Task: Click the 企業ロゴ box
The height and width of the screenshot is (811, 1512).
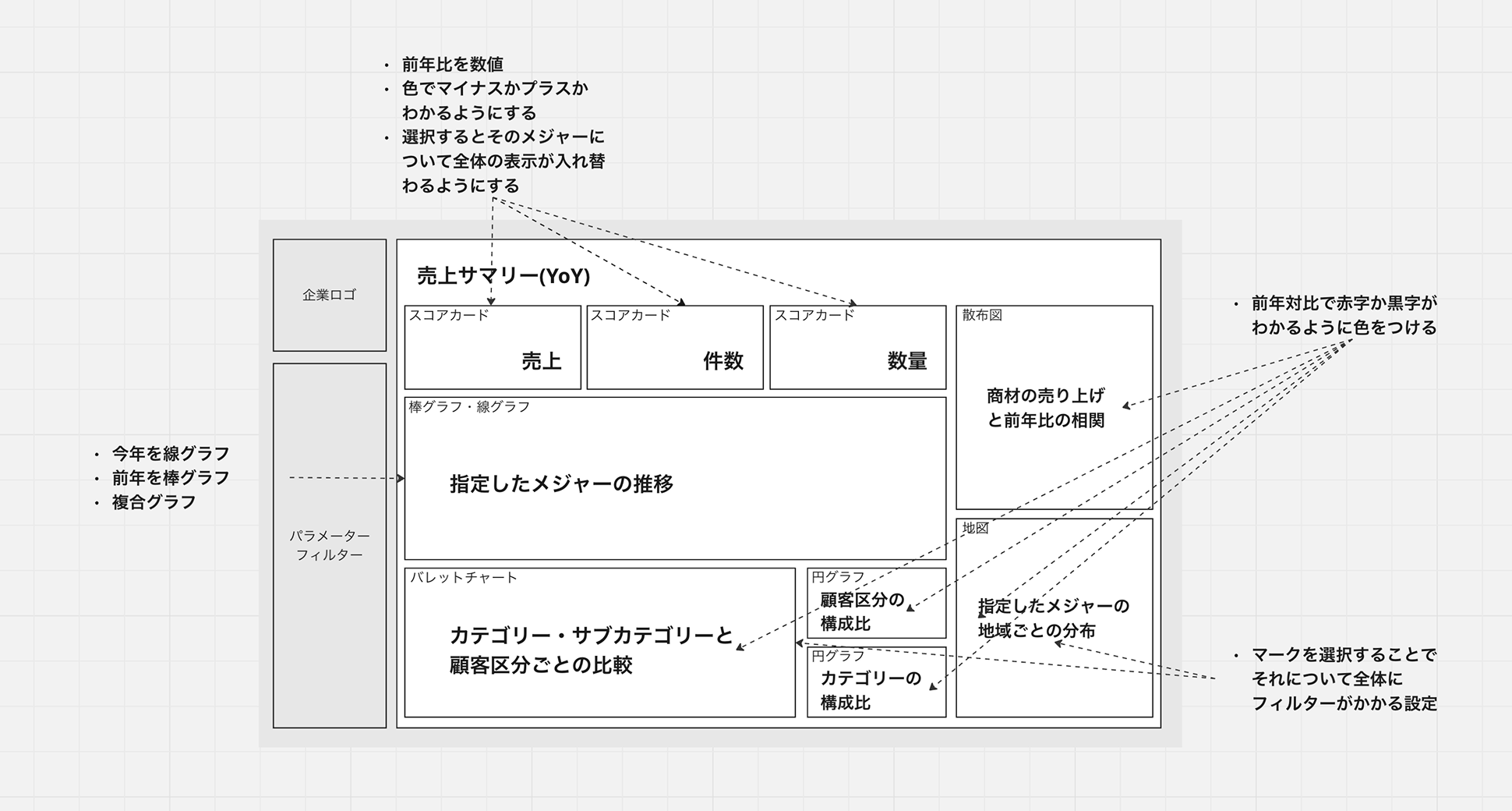Action: 330,295
